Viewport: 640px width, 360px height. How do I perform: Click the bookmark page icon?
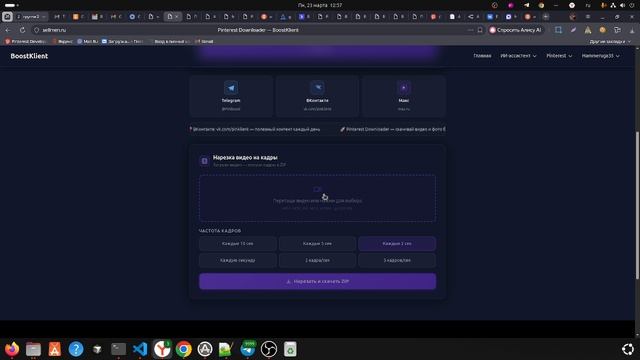pos(480,30)
